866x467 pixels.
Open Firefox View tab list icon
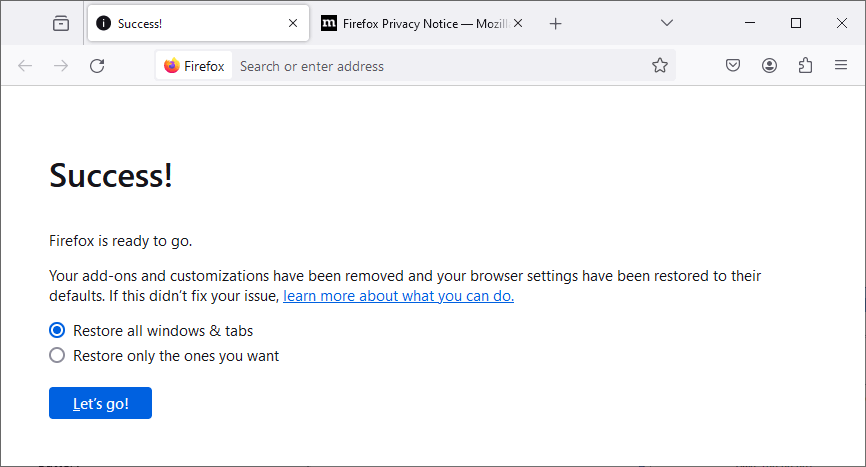click(x=61, y=23)
